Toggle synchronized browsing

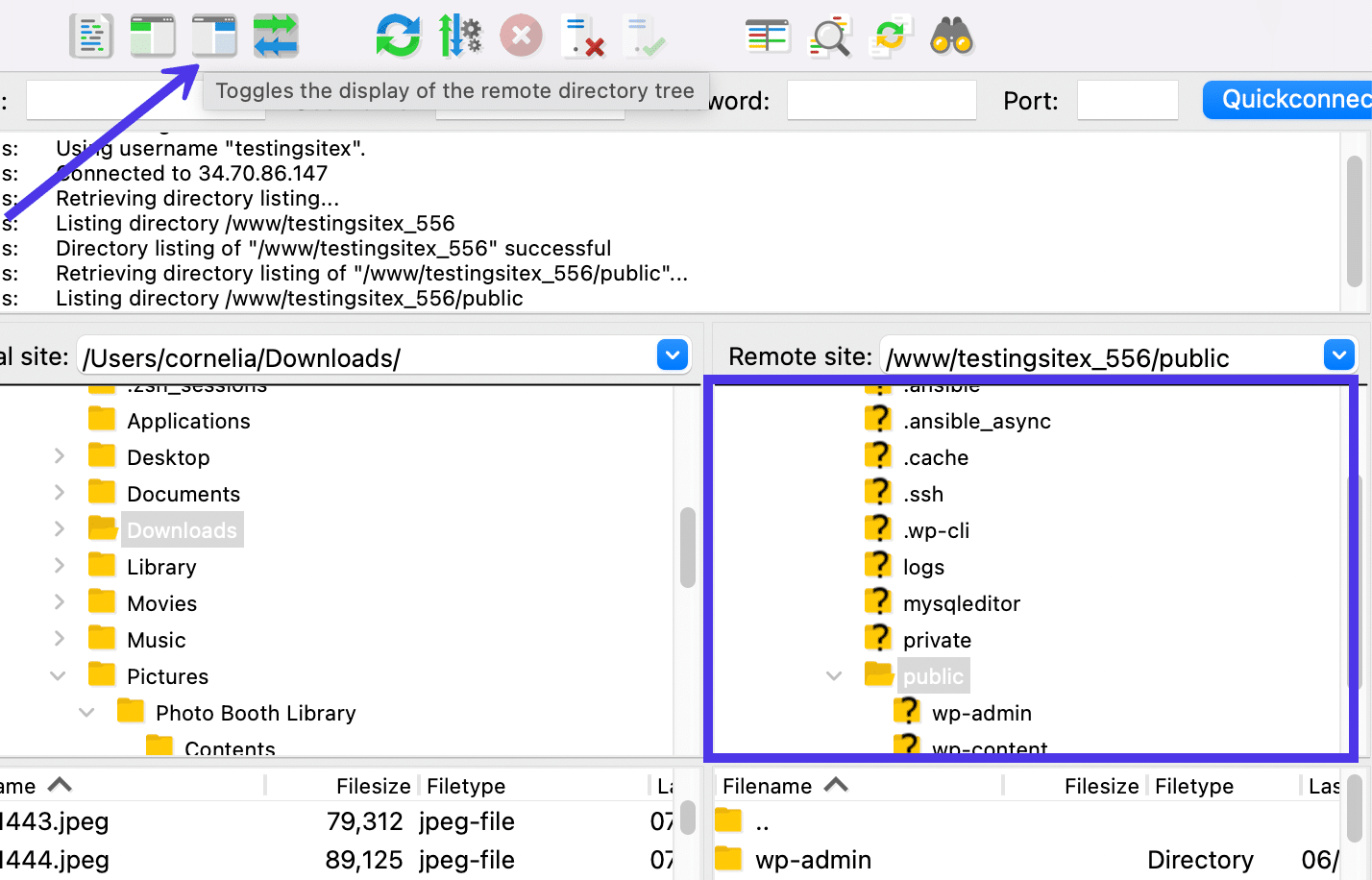tap(891, 35)
